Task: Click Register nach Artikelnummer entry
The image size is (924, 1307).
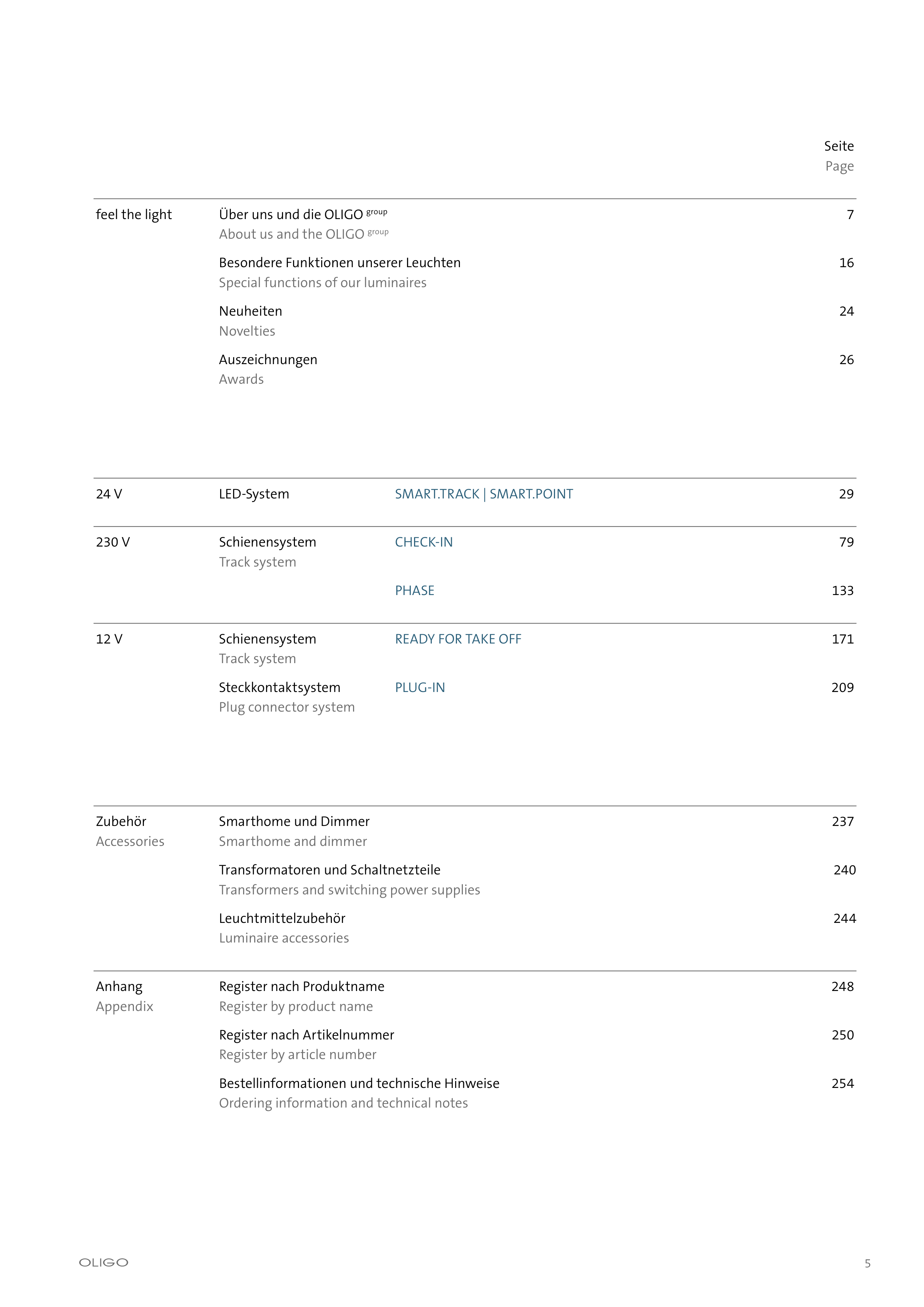Action: (306, 1035)
